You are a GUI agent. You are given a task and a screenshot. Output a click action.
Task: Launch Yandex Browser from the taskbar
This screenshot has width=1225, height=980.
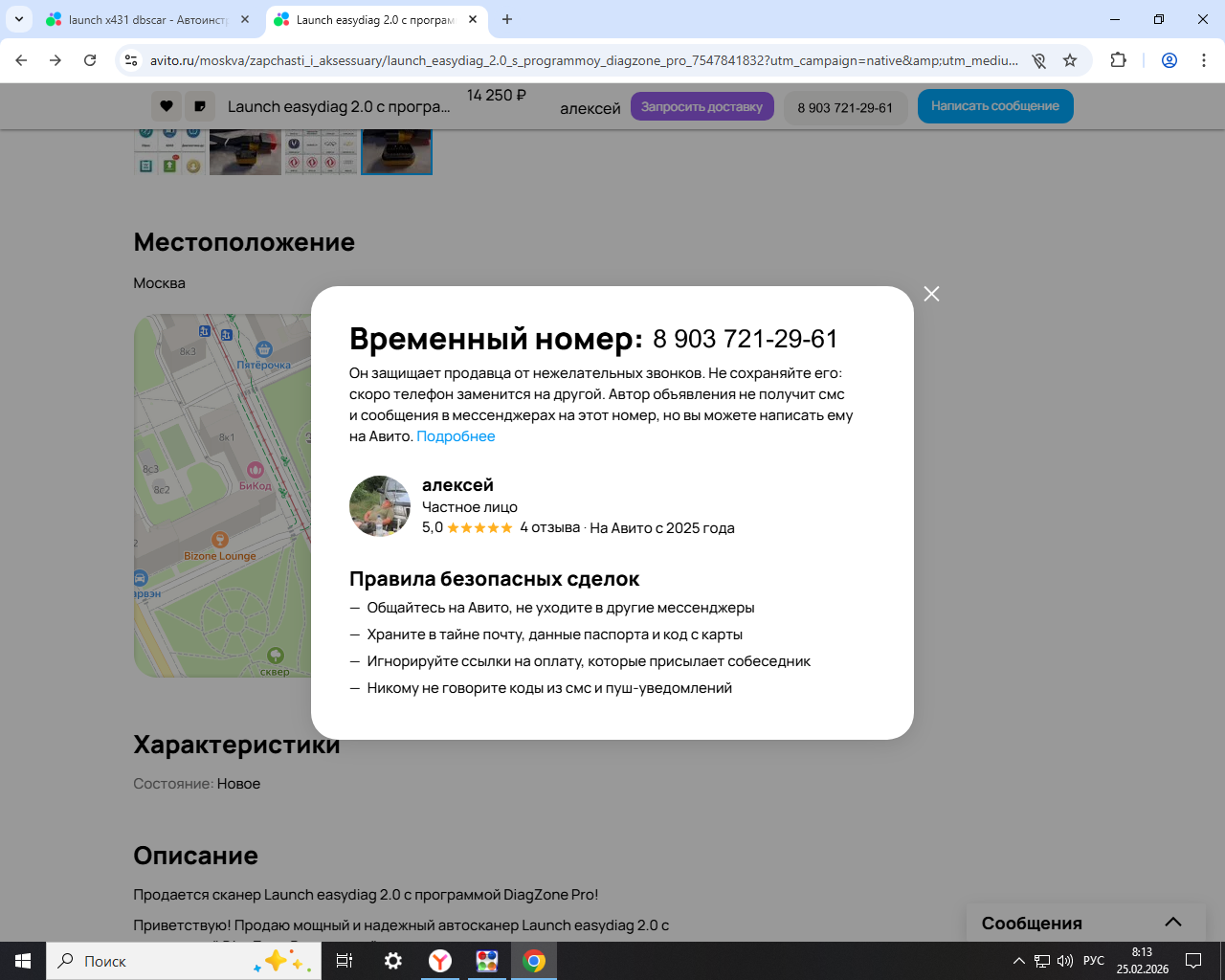pyautogui.click(x=440, y=961)
